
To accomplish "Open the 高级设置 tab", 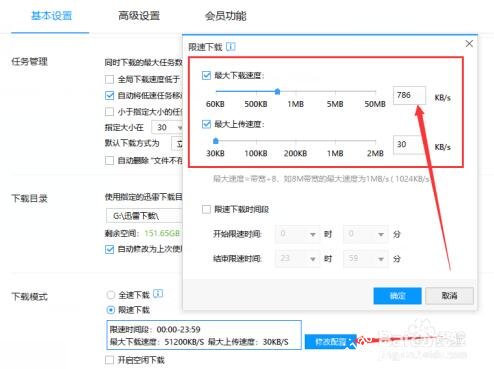I will (139, 16).
